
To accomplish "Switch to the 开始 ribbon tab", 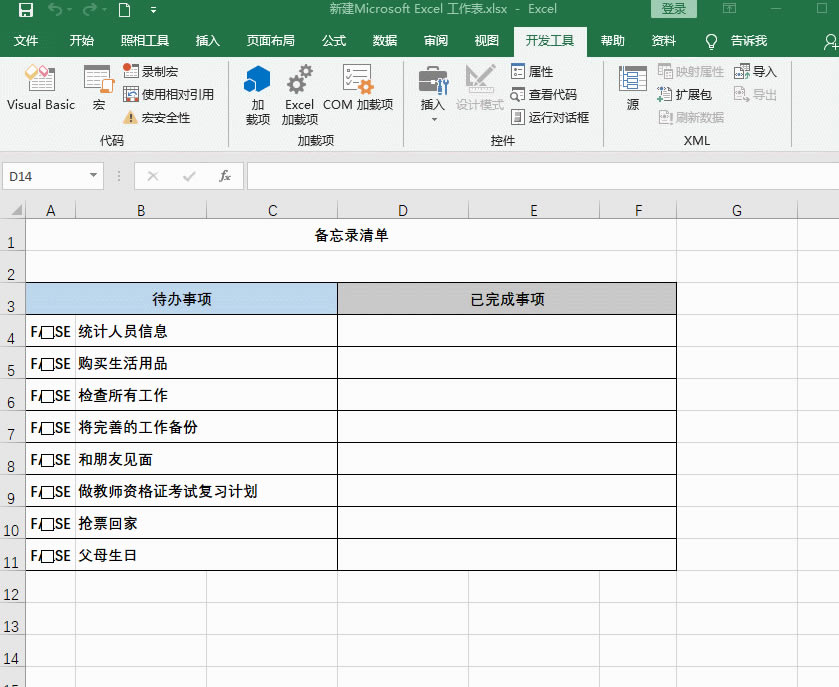I will [x=83, y=41].
